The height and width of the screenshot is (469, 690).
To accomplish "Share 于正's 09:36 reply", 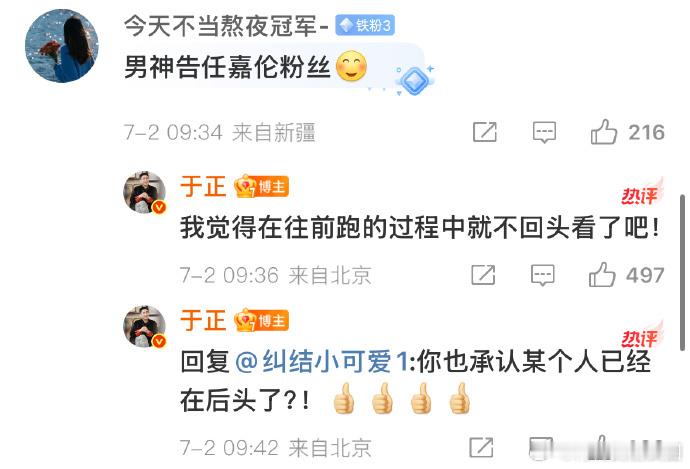I will click(x=483, y=275).
